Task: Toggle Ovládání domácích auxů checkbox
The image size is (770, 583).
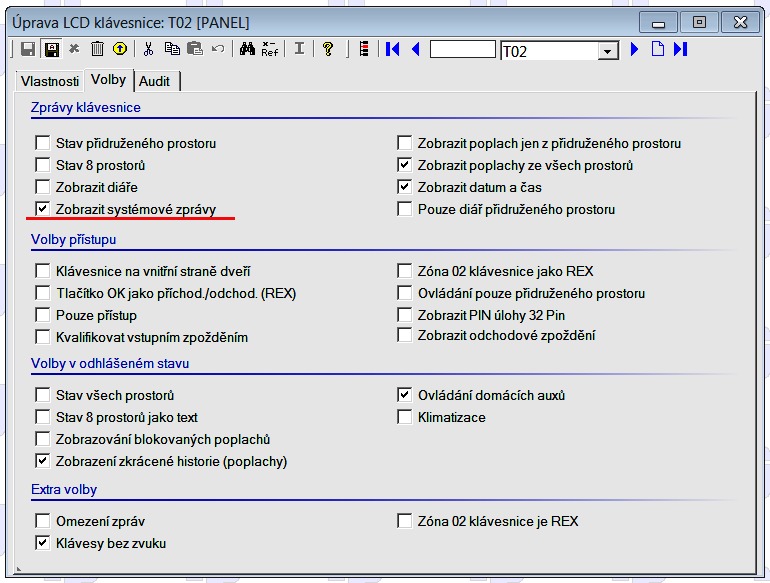Action: [404, 395]
